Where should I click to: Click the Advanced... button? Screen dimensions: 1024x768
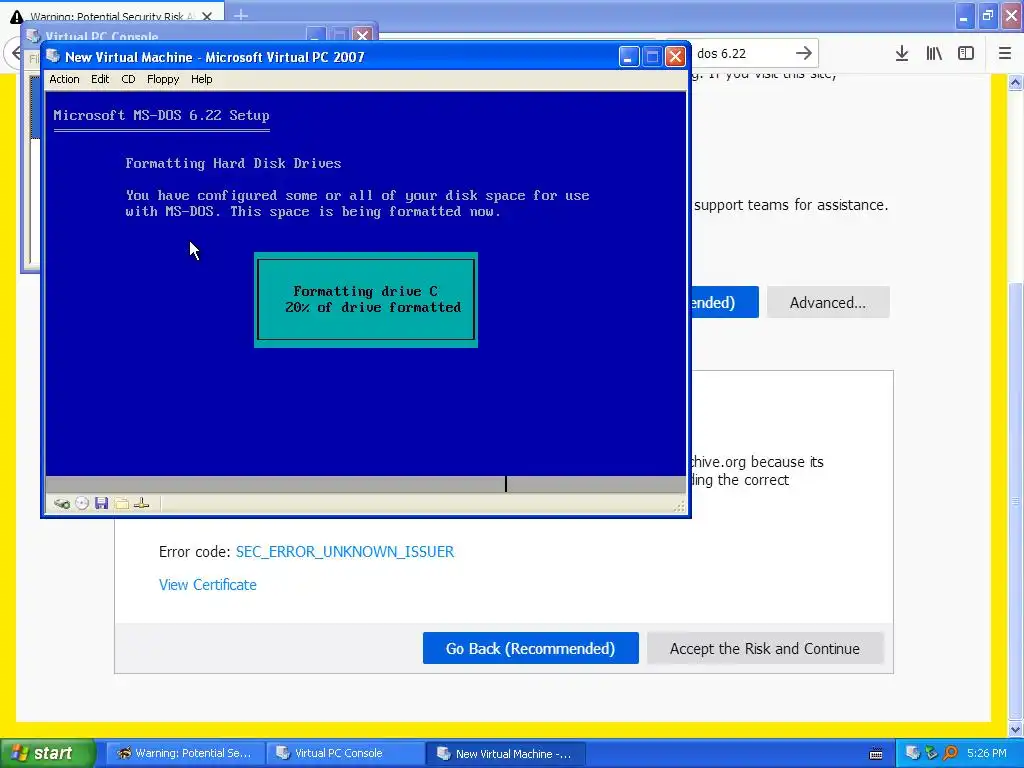point(828,302)
